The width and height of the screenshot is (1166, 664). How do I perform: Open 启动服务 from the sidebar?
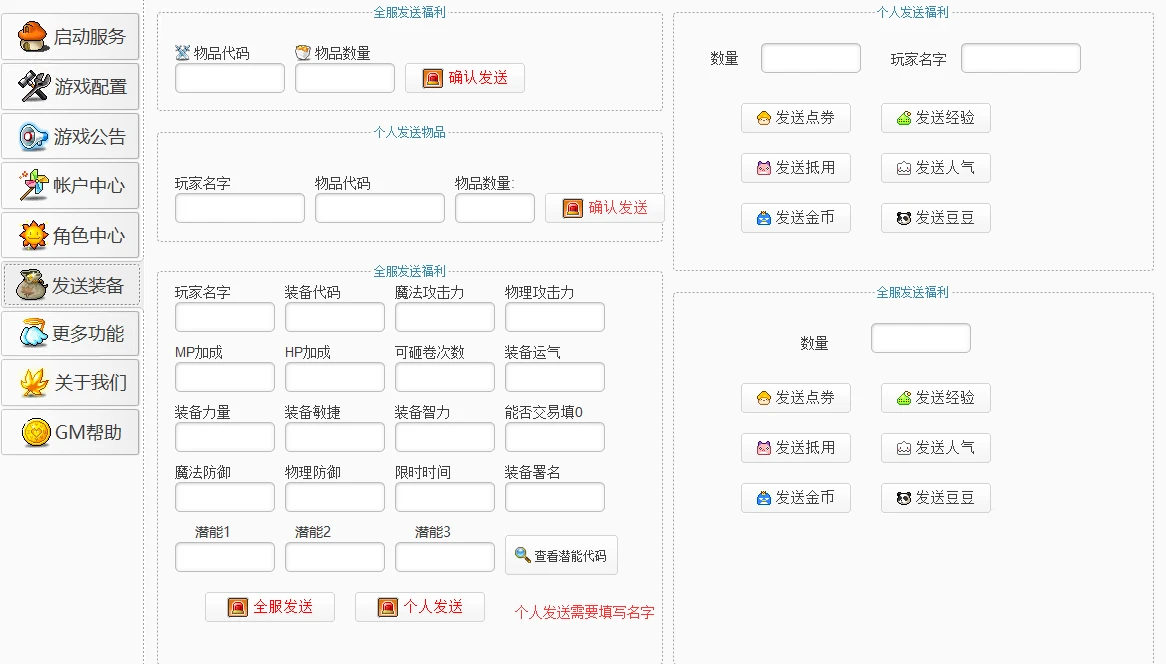tap(70, 37)
